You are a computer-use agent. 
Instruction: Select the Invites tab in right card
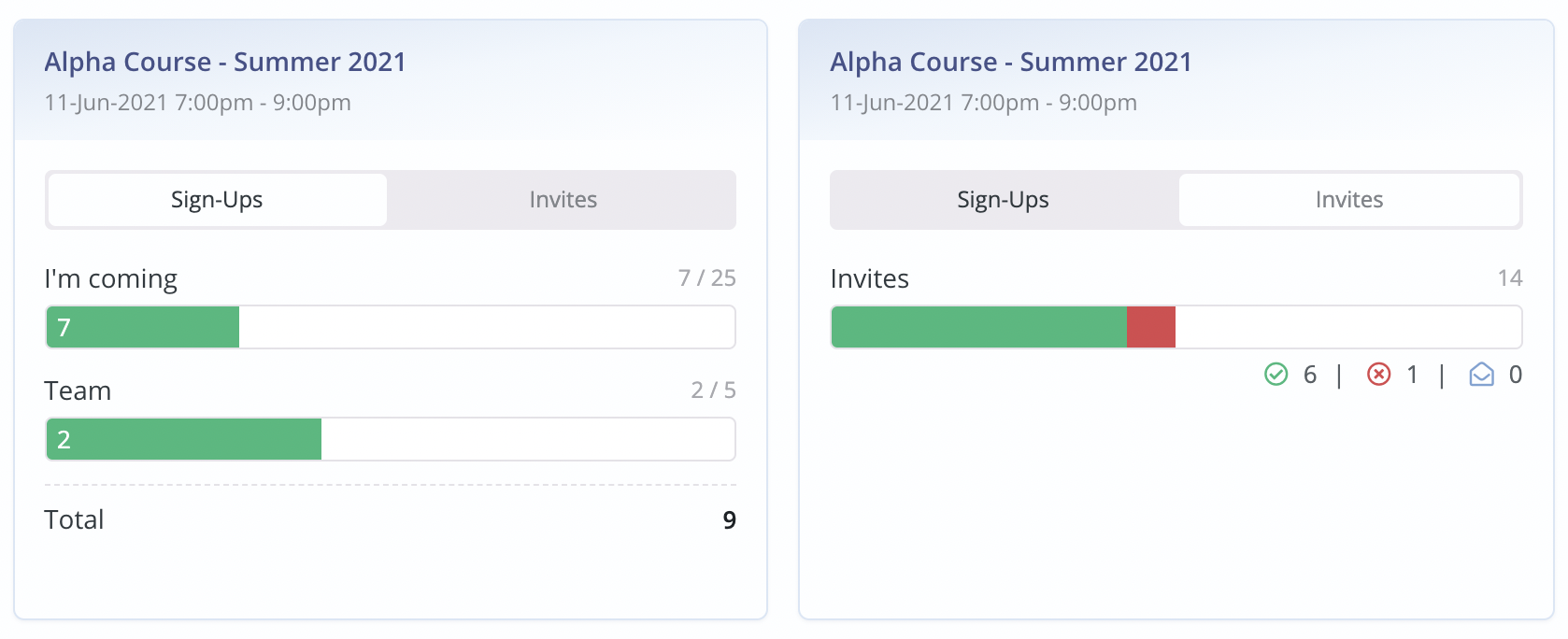pos(1348,200)
